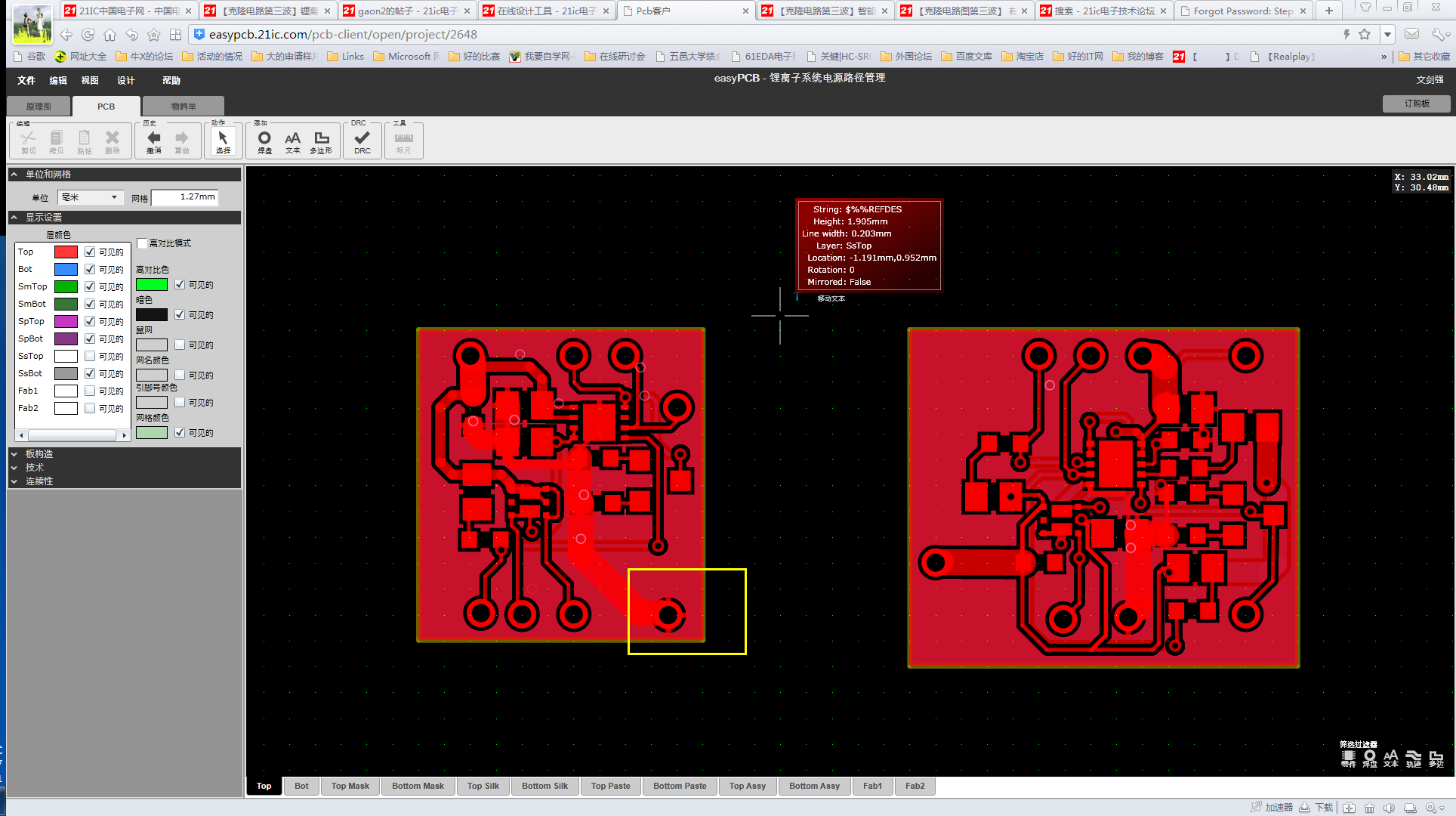Change the SpTop magenta color swatch

pyautogui.click(x=66, y=321)
